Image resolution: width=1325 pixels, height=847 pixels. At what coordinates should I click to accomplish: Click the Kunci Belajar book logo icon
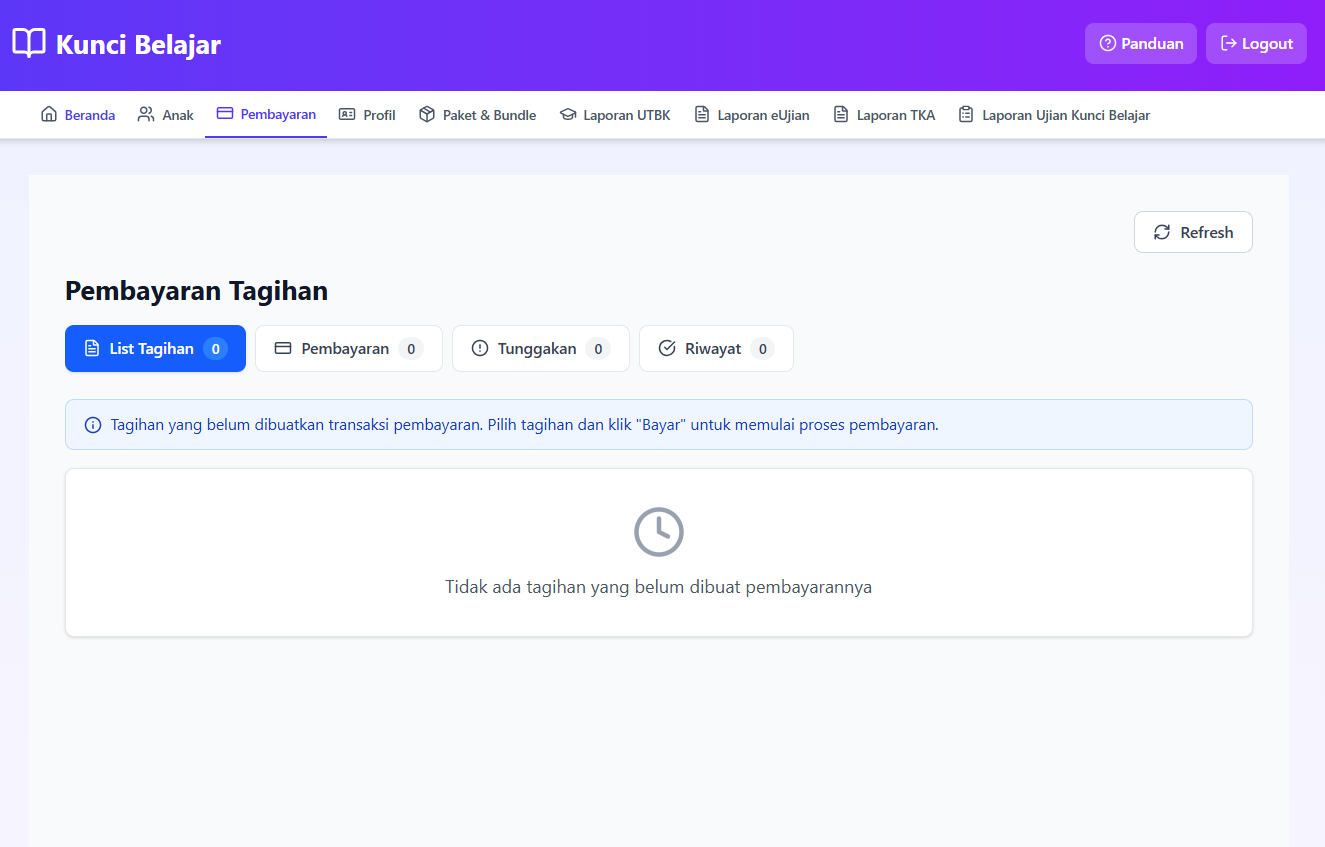[29, 44]
